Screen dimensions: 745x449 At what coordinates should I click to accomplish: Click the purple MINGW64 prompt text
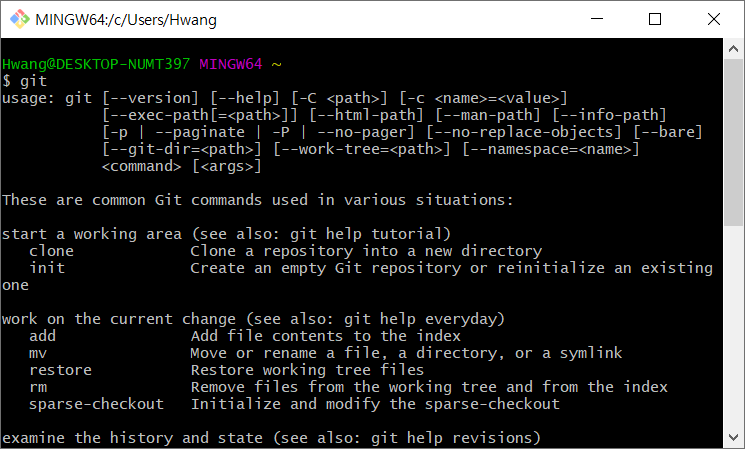pos(230,64)
